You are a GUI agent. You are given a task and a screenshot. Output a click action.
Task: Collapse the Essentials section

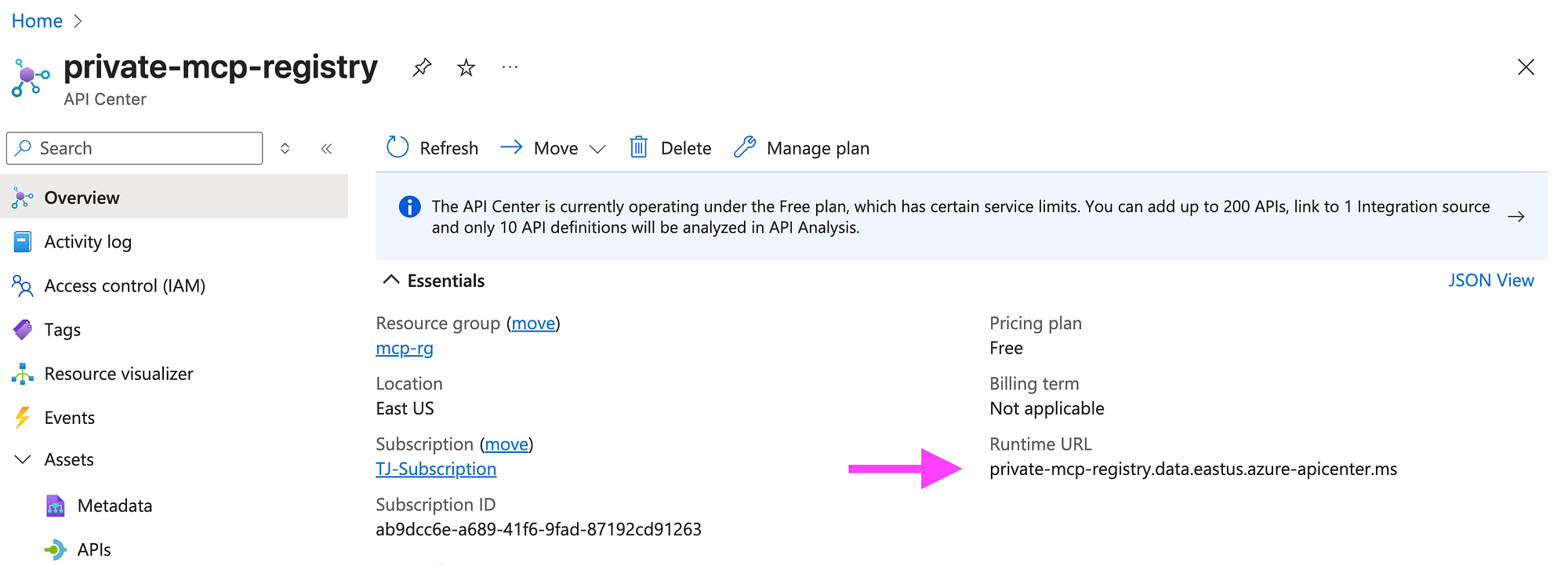click(390, 280)
